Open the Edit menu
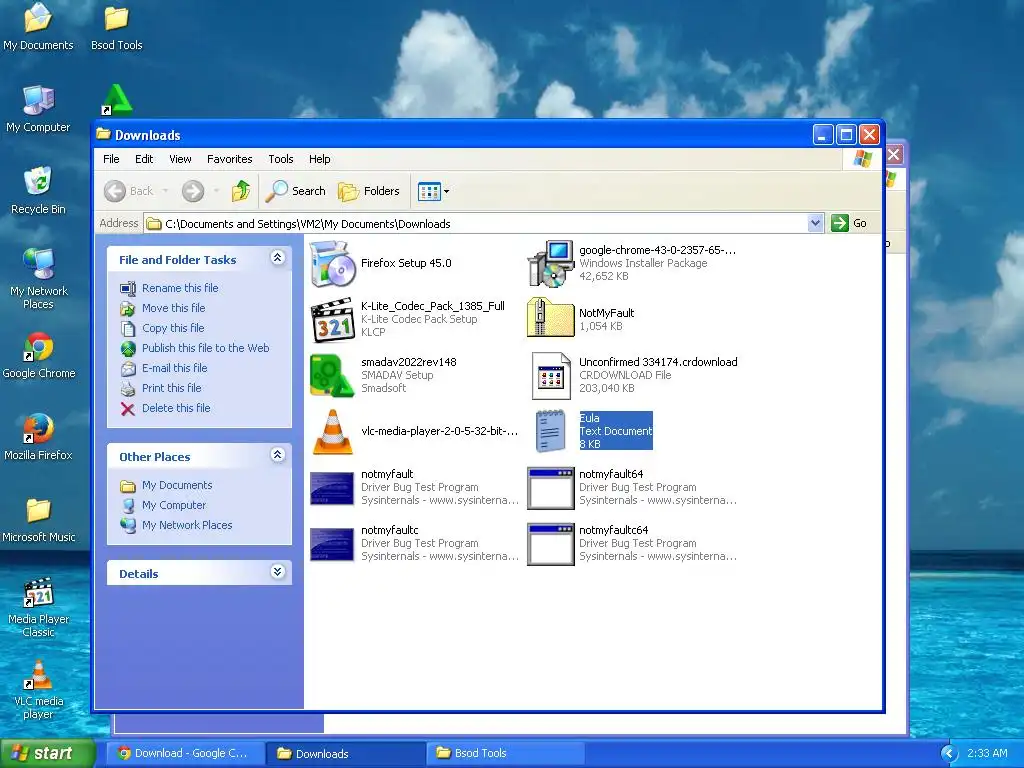The height and width of the screenshot is (768, 1024). 144,159
